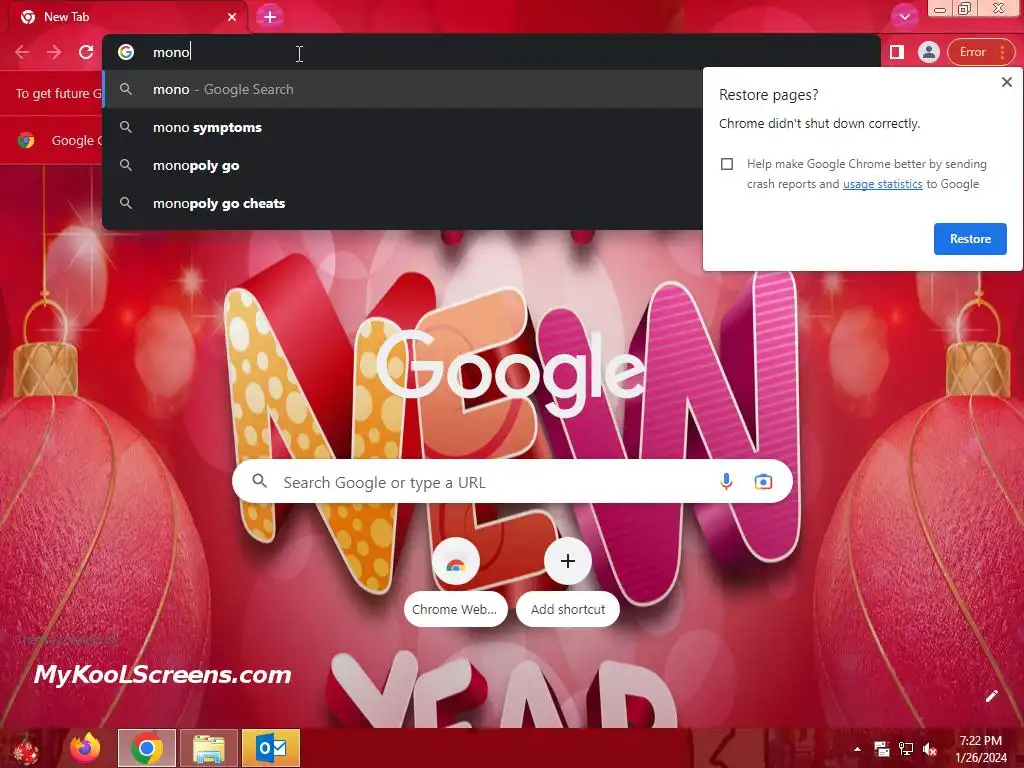This screenshot has height=768, width=1024.
Task: Open File Explorer from the taskbar
Action: click(209, 748)
